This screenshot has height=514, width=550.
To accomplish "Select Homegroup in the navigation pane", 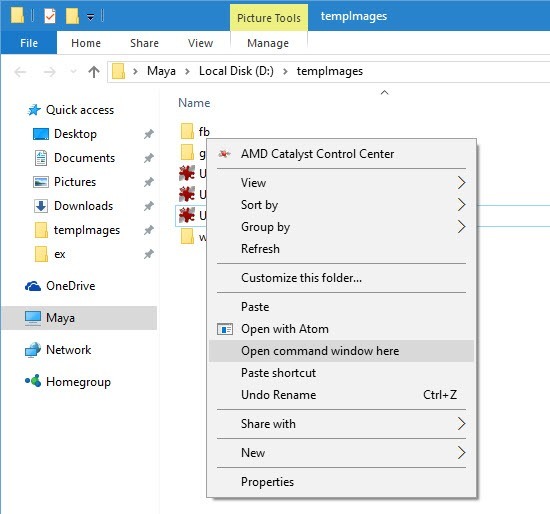I will tap(79, 382).
